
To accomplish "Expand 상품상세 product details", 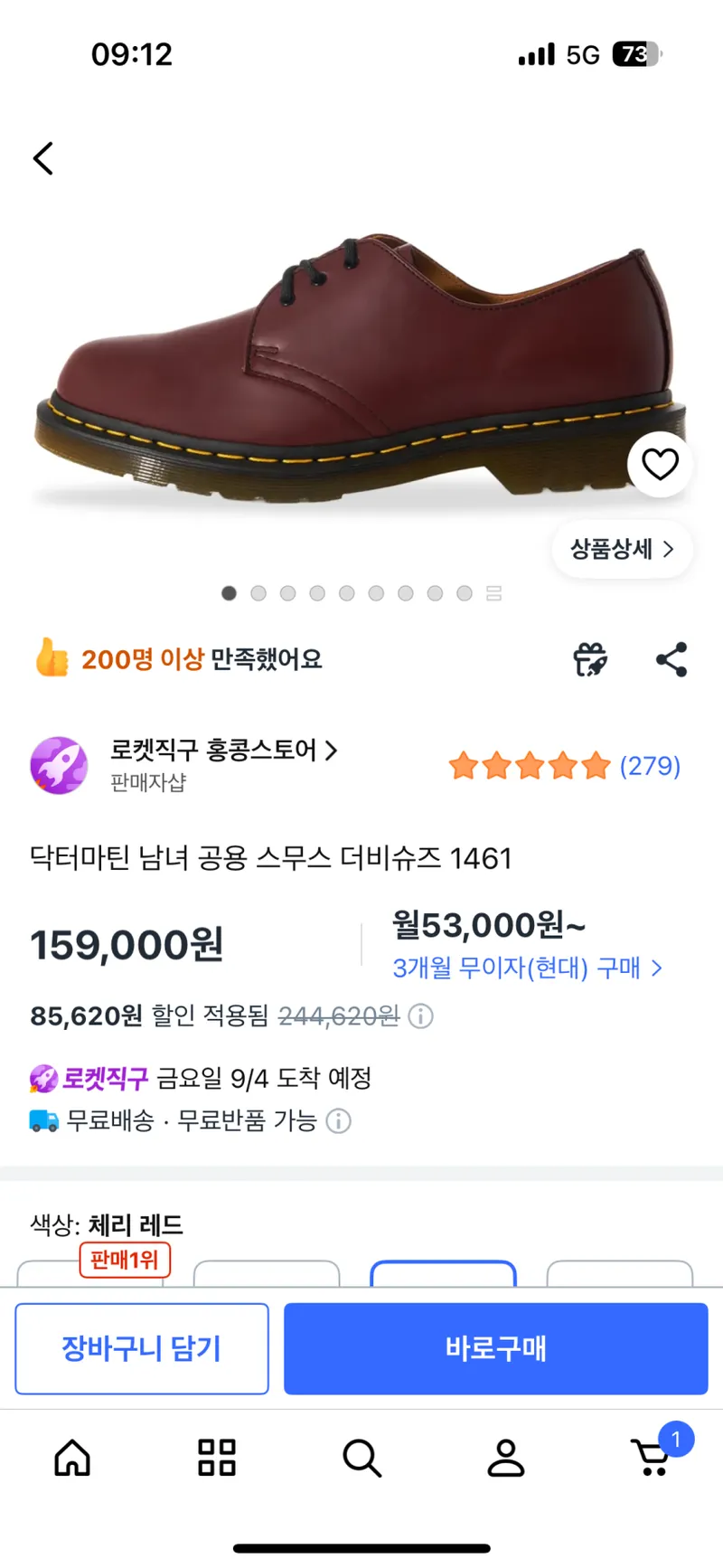I will click(623, 549).
